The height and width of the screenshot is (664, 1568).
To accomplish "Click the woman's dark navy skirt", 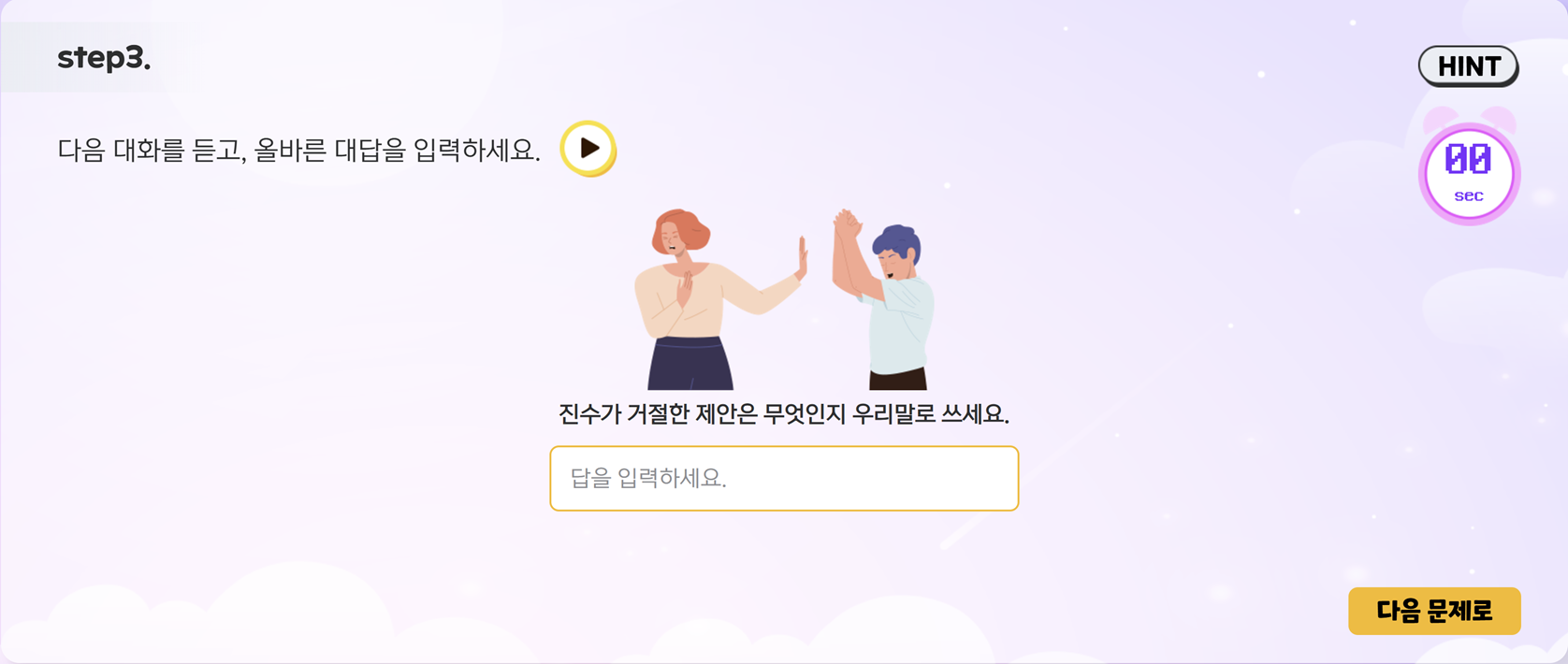I will pos(690,363).
